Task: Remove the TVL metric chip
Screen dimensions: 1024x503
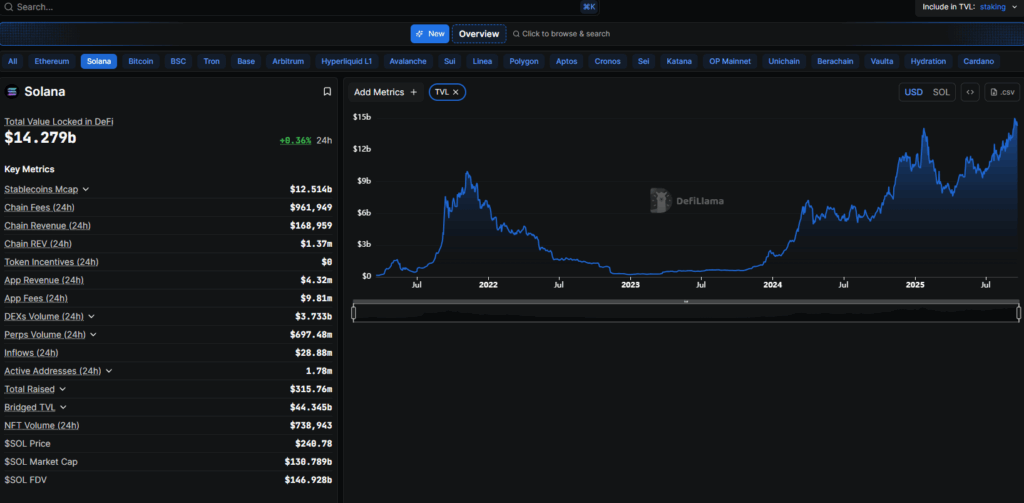Action: (456, 92)
